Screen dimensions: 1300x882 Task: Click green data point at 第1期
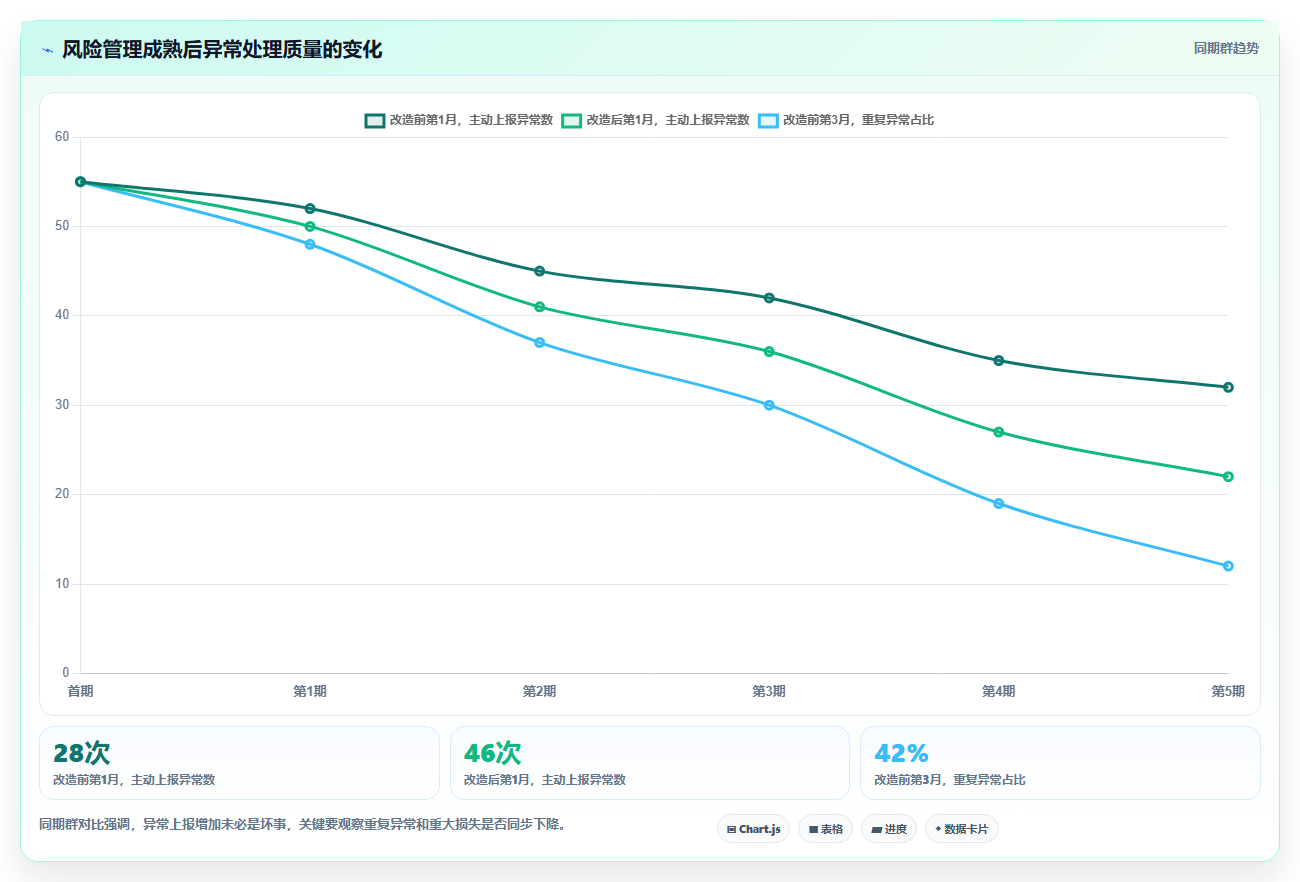click(310, 227)
